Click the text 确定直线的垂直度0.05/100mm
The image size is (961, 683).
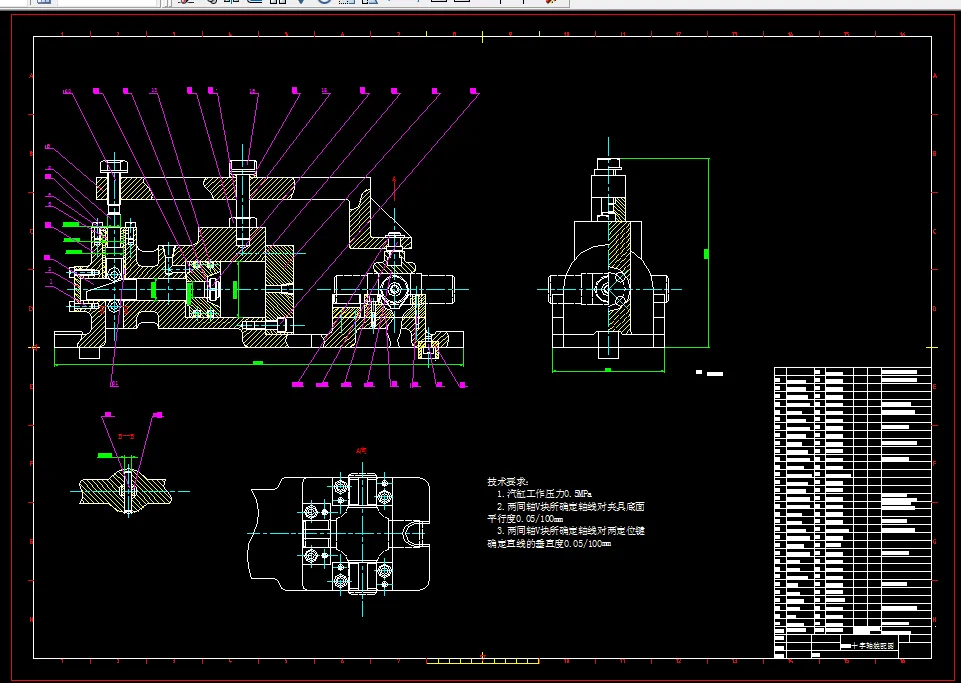549,544
